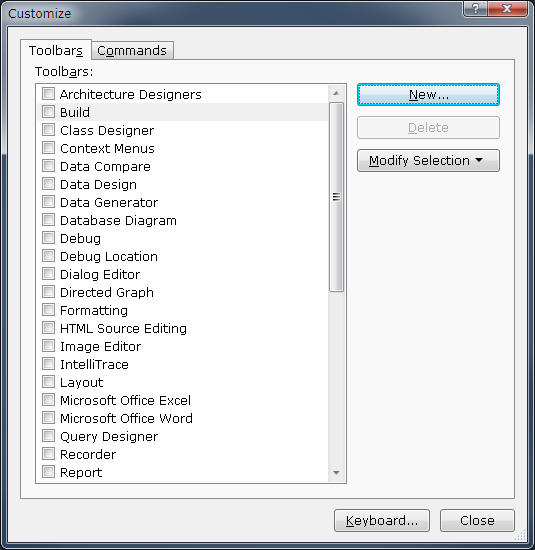The image size is (535, 550).
Task: Tick the Class Designer checkbox
Action: (x=48, y=130)
